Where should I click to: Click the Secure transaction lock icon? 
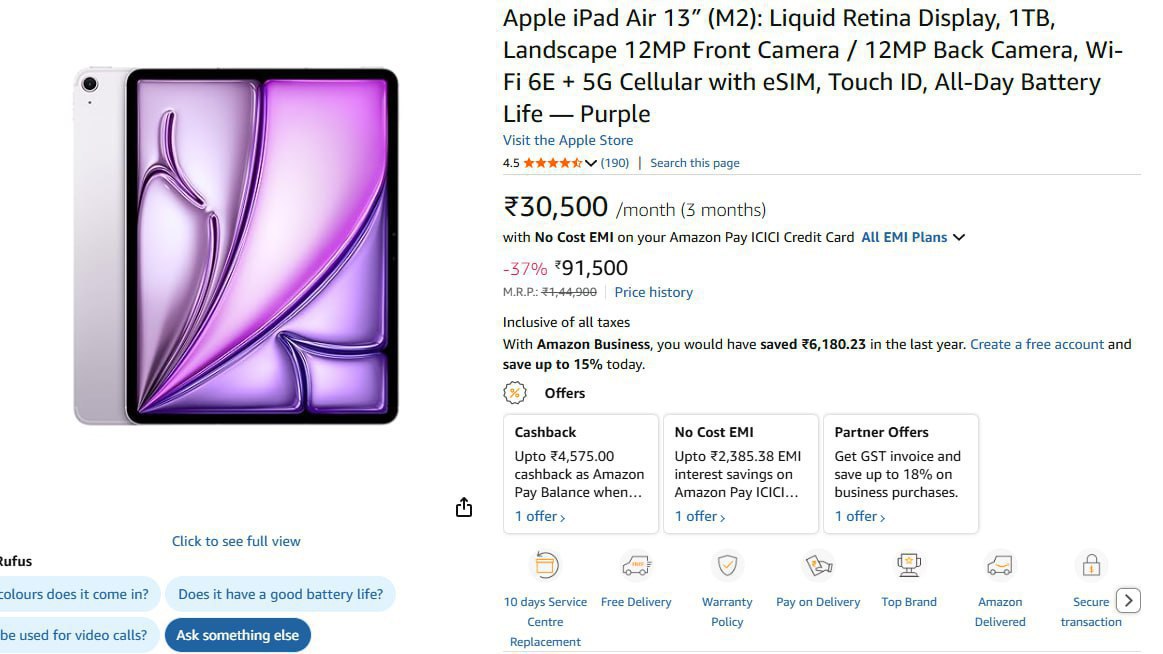point(1091,566)
